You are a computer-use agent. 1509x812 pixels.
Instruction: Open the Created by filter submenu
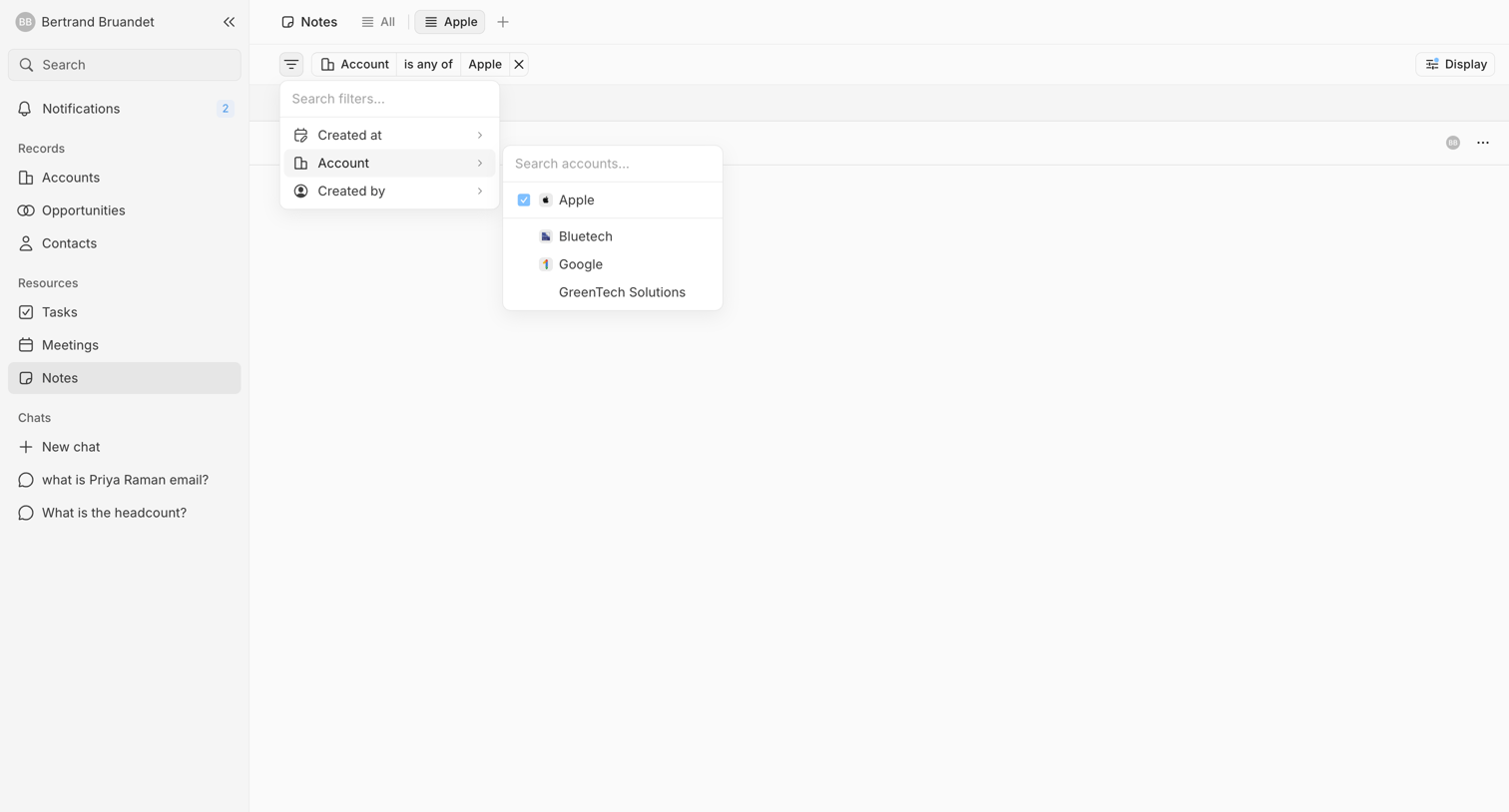point(389,191)
